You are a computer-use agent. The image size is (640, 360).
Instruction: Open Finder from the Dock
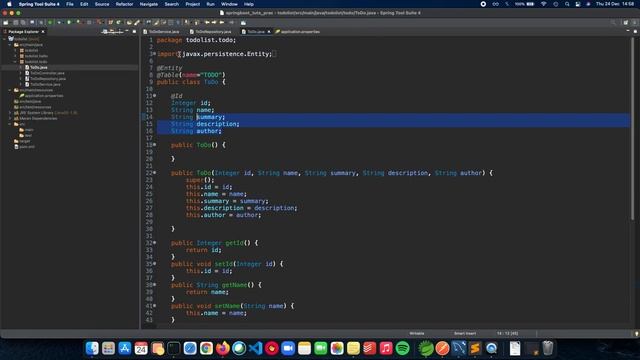[x=92, y=348]
